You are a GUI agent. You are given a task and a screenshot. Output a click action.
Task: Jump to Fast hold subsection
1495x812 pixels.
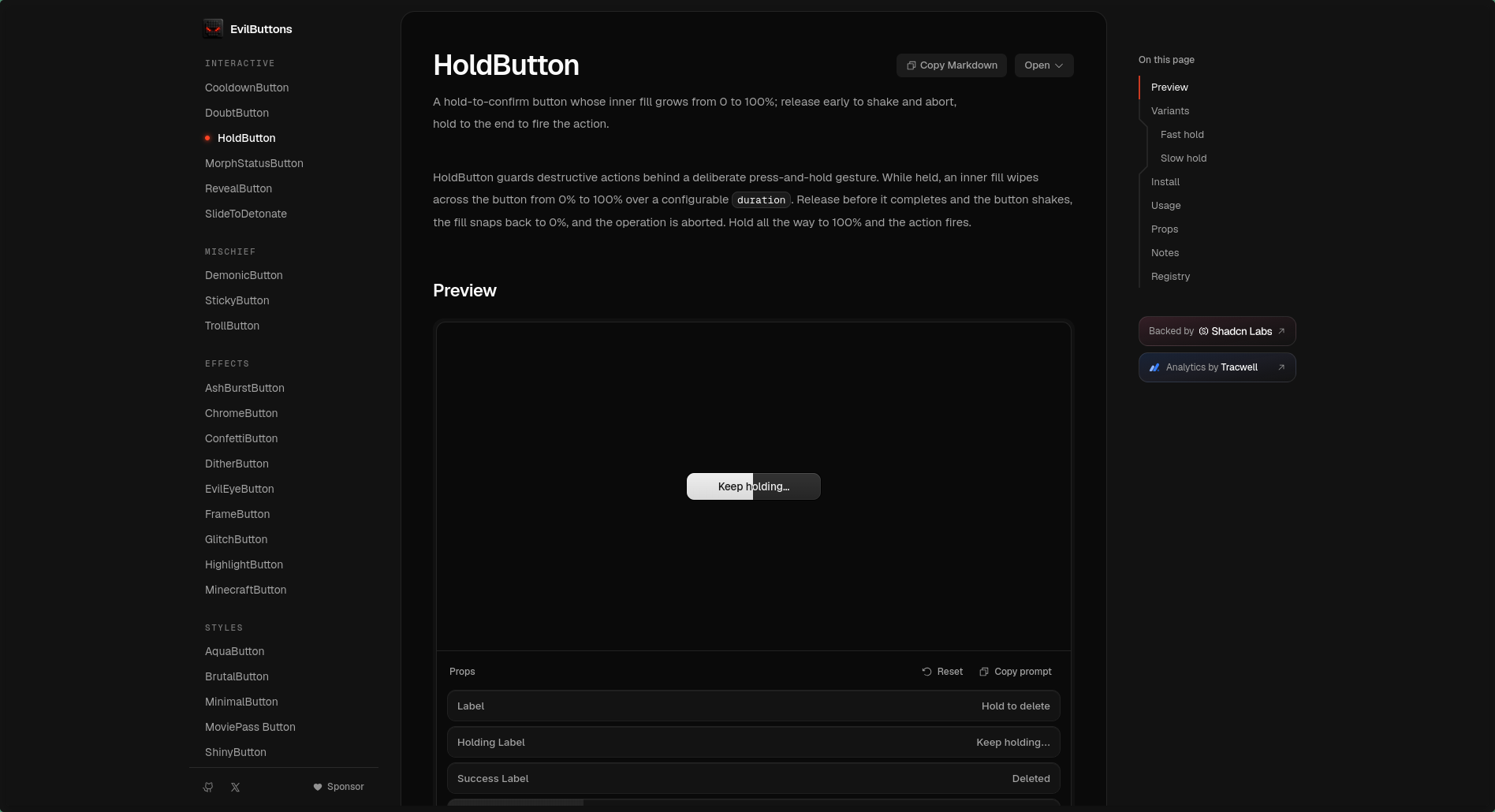pos(1182,135)
